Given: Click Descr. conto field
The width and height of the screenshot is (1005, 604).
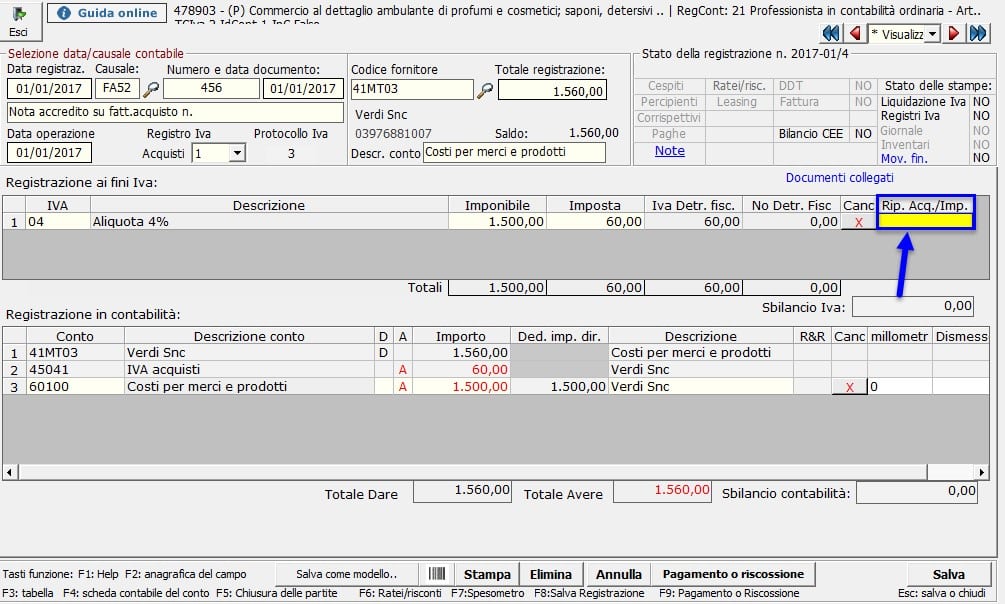Looking at the screenshot, I should pos(514,152).
